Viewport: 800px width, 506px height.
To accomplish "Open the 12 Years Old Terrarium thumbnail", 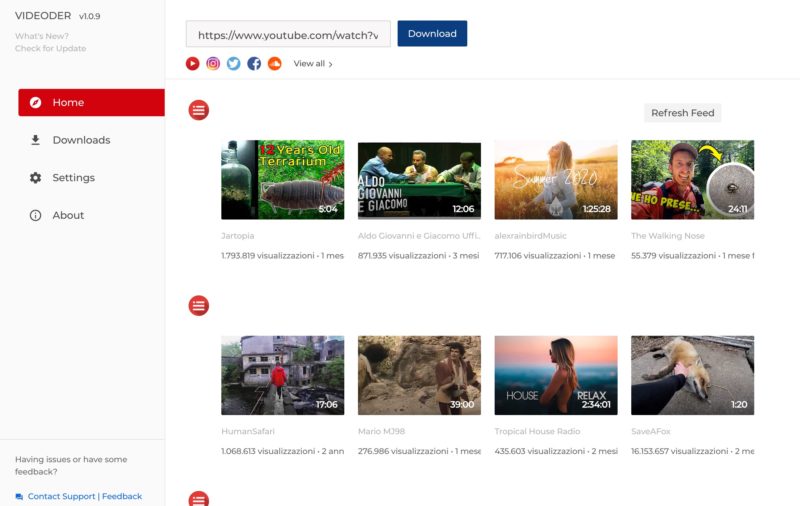I will coord(282,180).
